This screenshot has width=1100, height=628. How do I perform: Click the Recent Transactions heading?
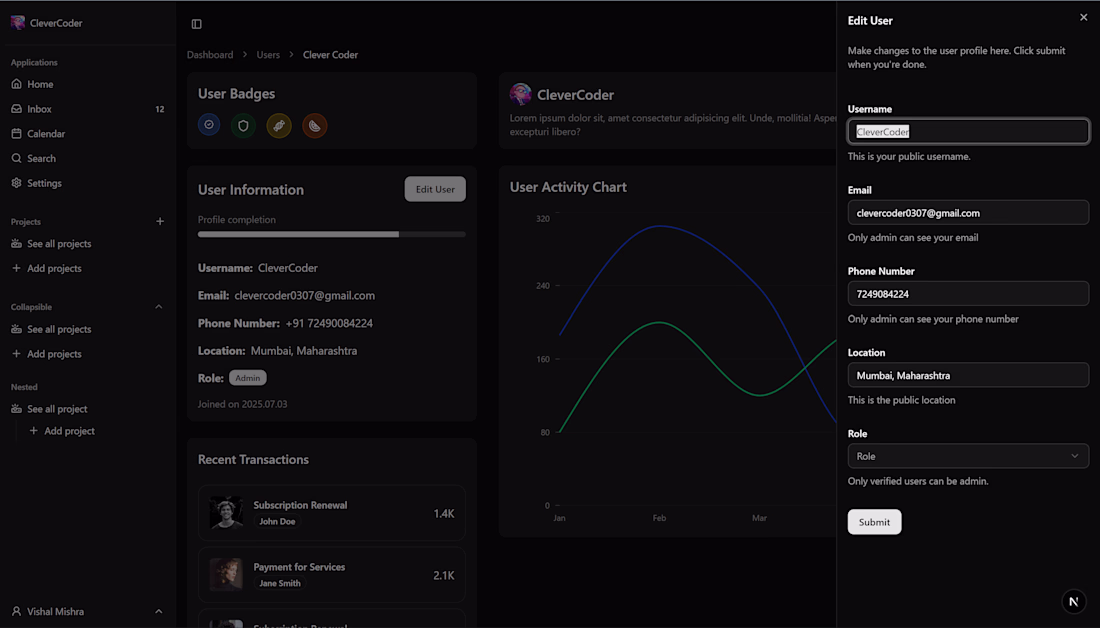point(253,460)
